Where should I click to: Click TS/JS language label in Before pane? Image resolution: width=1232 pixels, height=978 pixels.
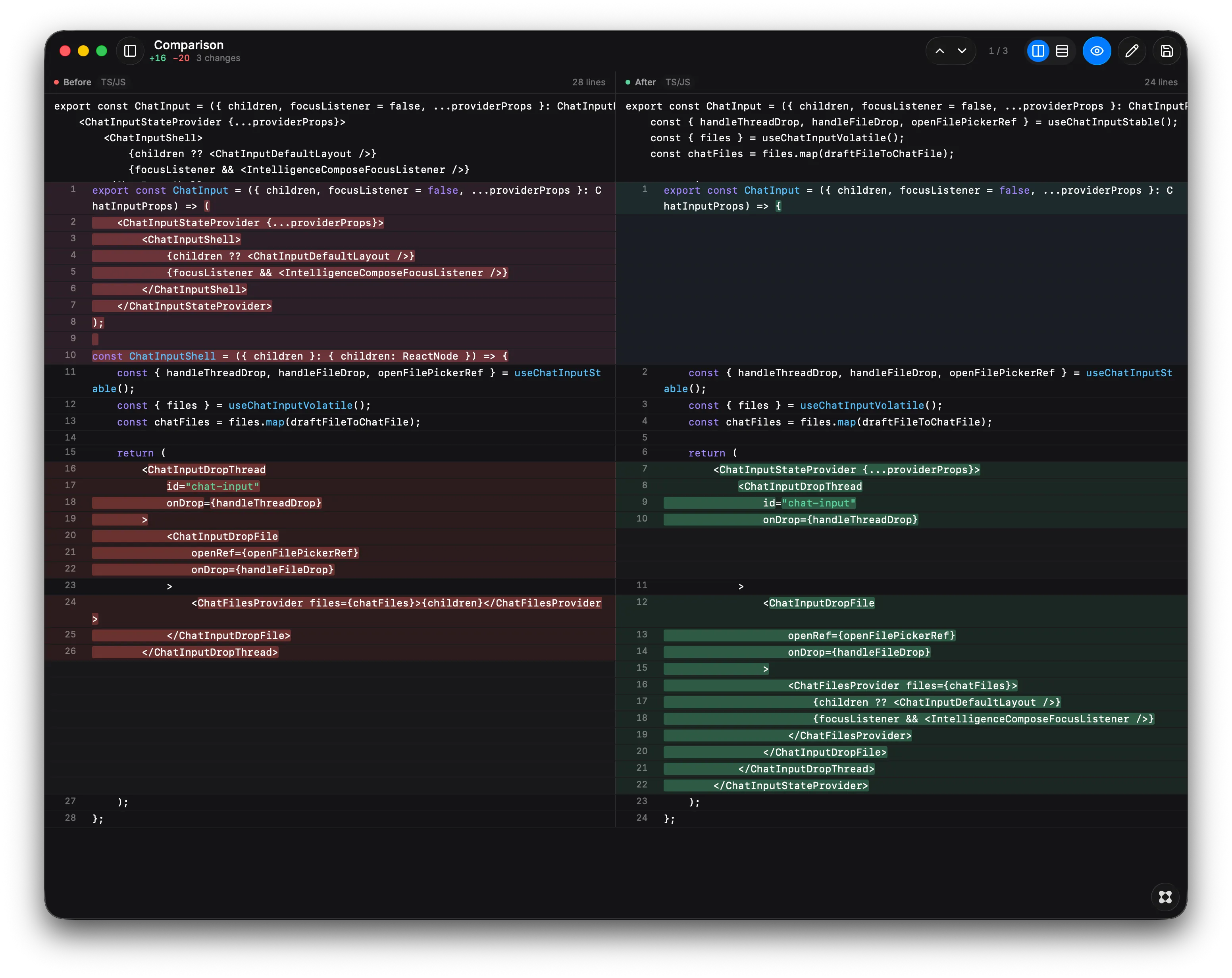(x=113, y=82)
